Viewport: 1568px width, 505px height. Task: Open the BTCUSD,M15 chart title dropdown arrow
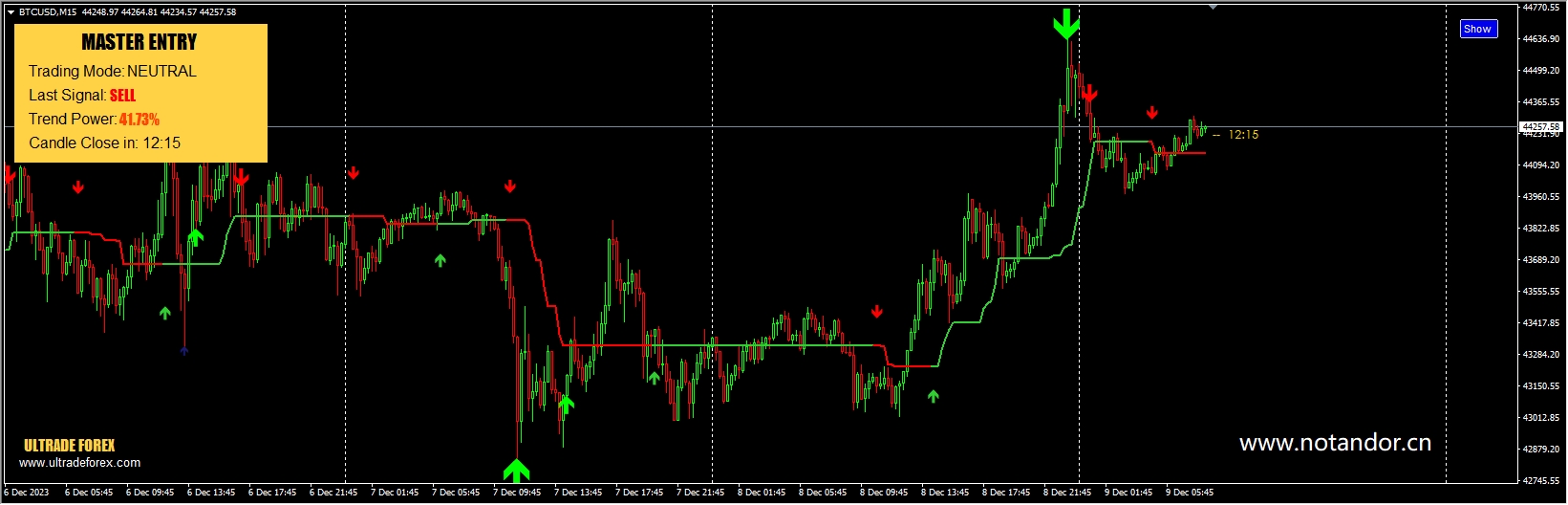(11, 12)
